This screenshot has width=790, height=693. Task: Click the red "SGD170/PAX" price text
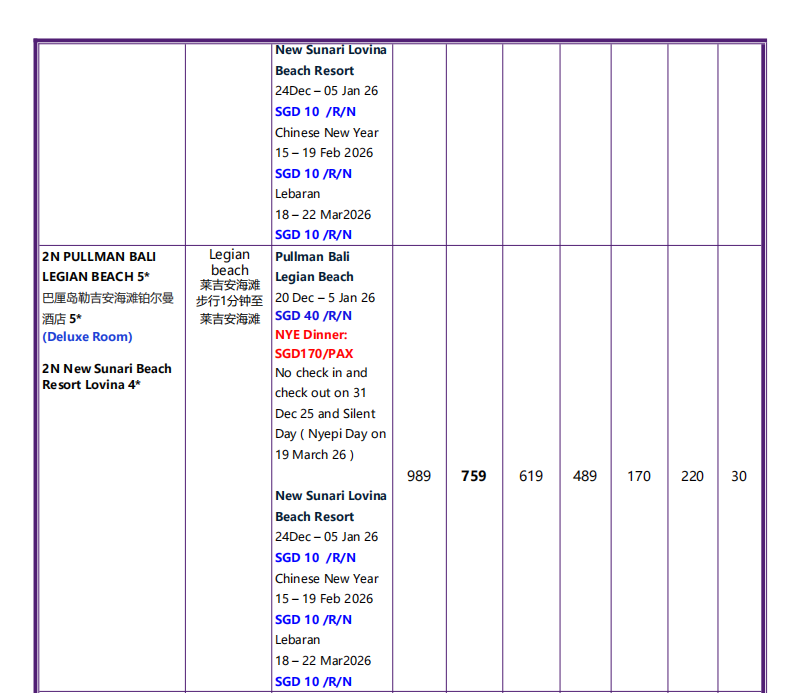click(314, 353)
